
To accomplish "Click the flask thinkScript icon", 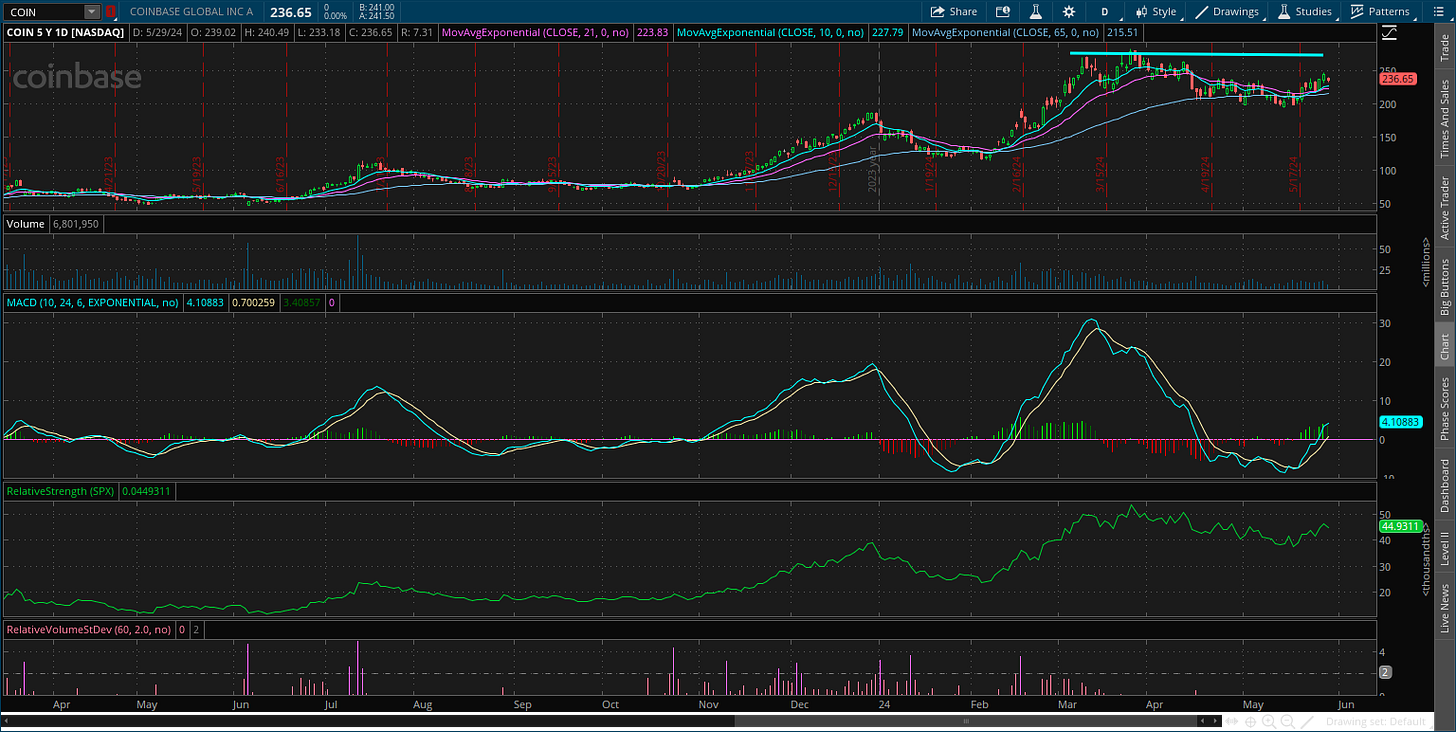I will click(x=1036, y=12).
